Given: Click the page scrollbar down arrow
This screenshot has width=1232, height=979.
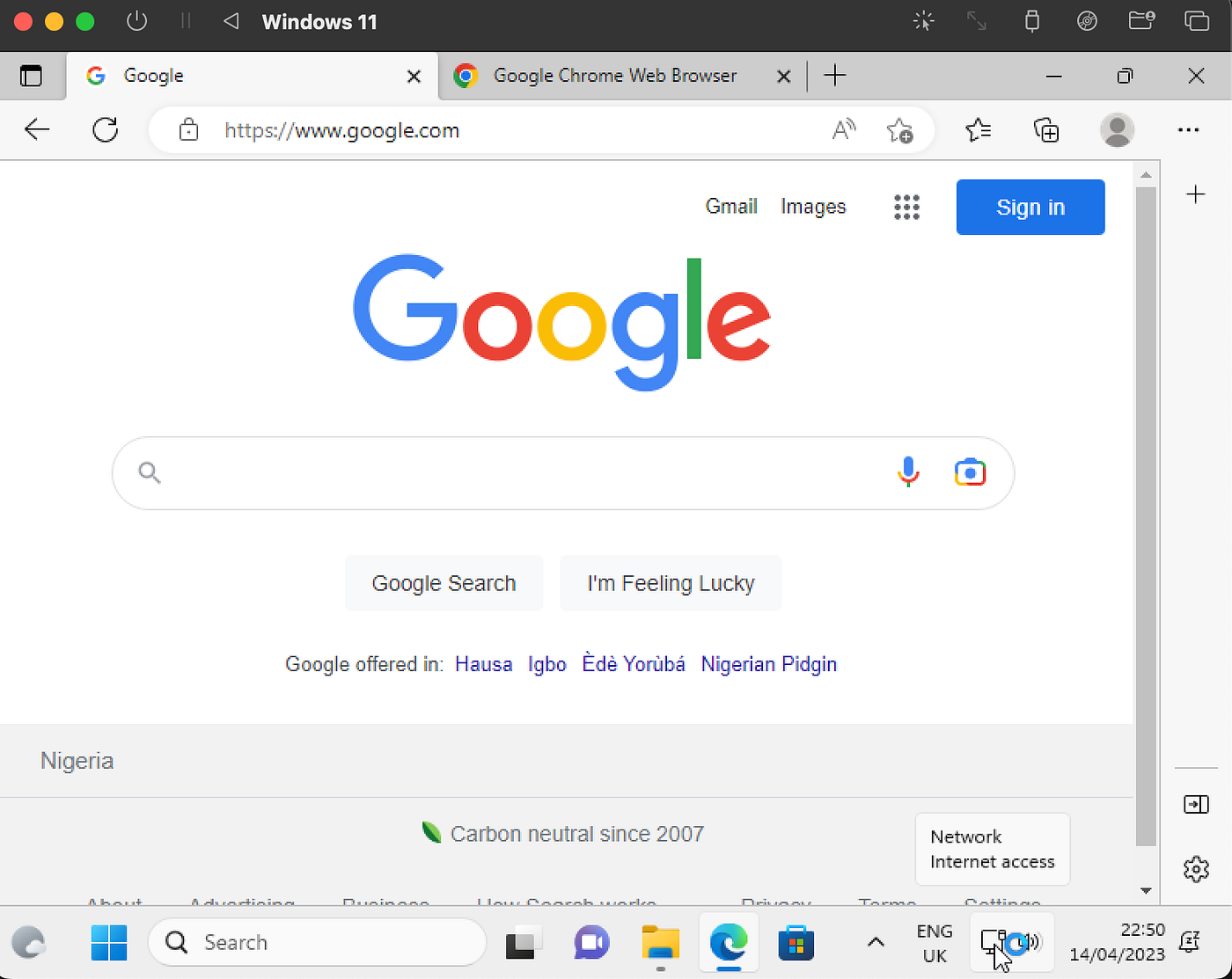Looking at the screenshot, I should (x=1146, y=890).
